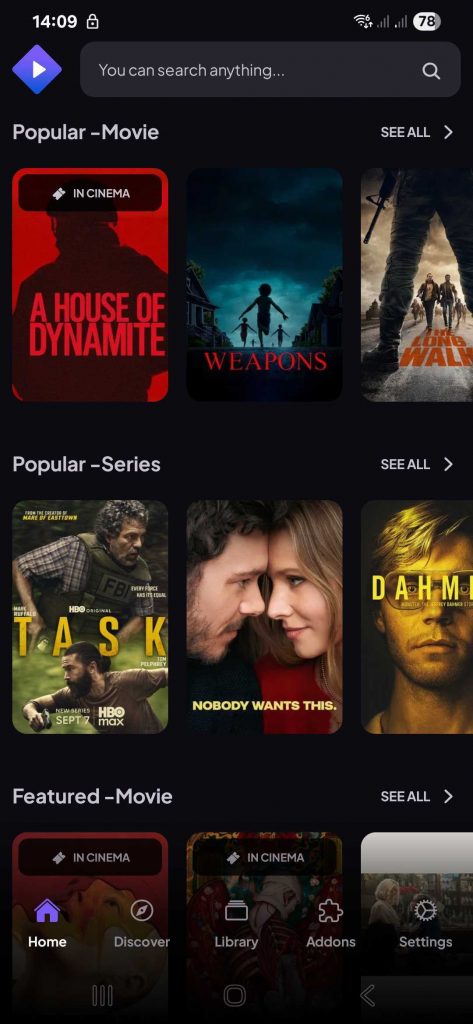Open the Discover compass icon
The width and height of the screenshot is (473, 1024).
[x=142, y=910]
